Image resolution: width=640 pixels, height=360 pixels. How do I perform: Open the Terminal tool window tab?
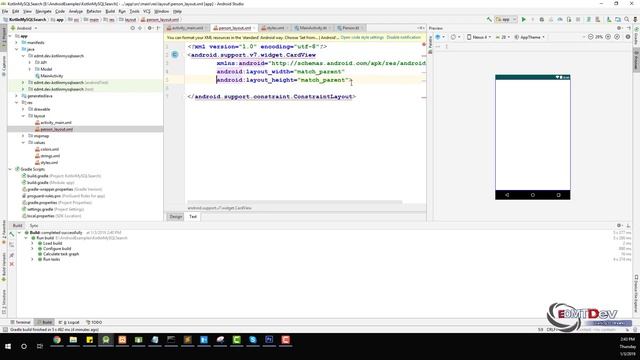click(20, 322)
